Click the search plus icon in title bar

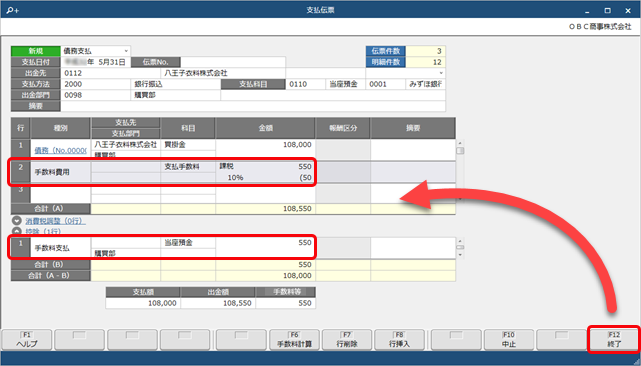click(13, 10)
